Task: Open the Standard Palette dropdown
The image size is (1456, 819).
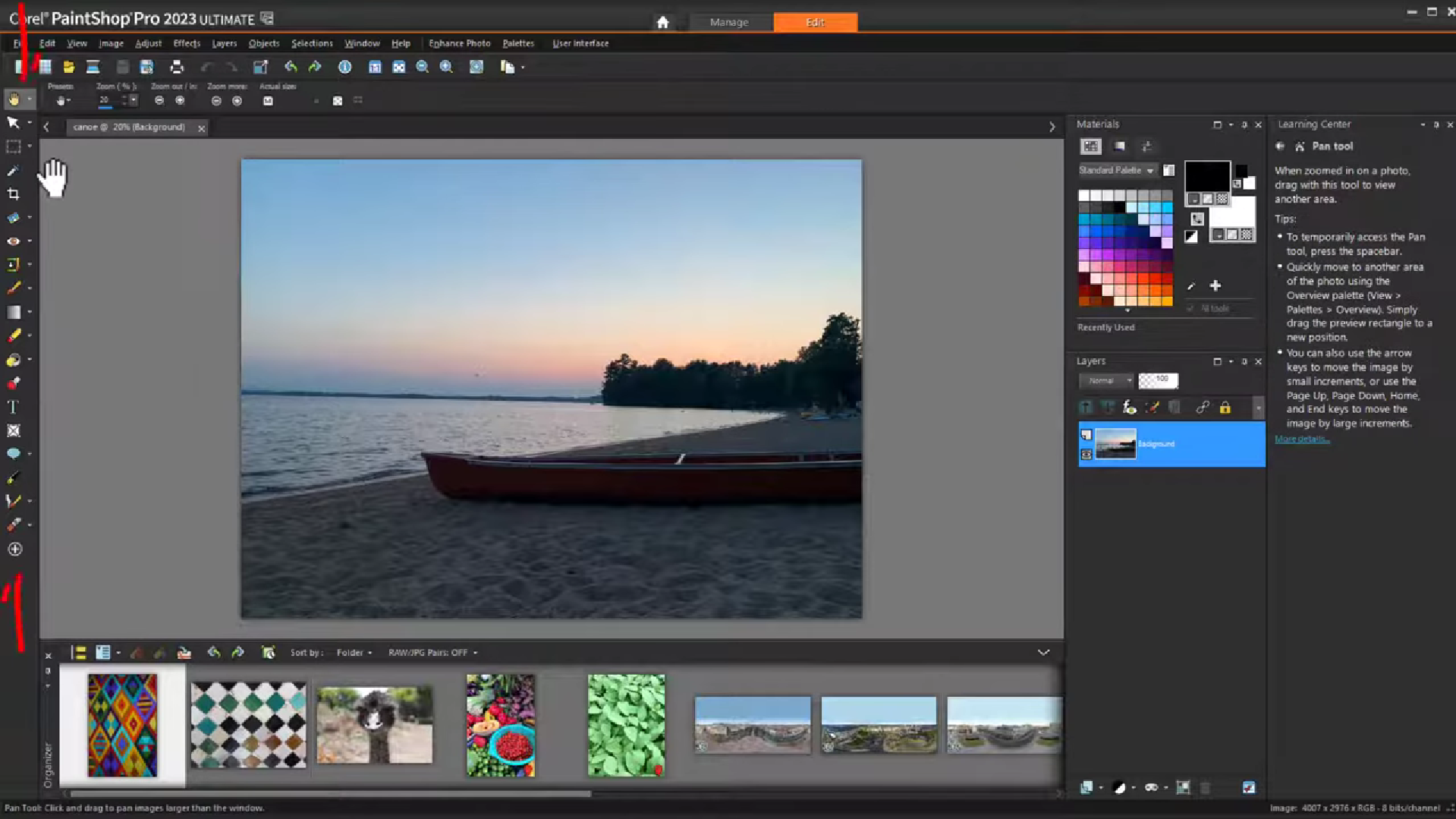Action: click(x=1118, y=170)
